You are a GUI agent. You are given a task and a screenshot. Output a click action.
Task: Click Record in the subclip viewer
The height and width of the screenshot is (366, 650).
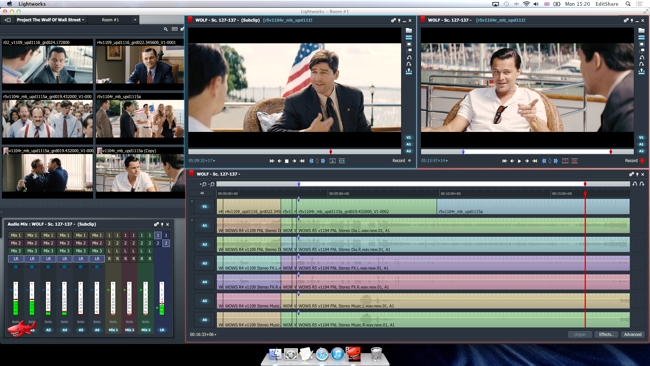click(x=402, y=161)
